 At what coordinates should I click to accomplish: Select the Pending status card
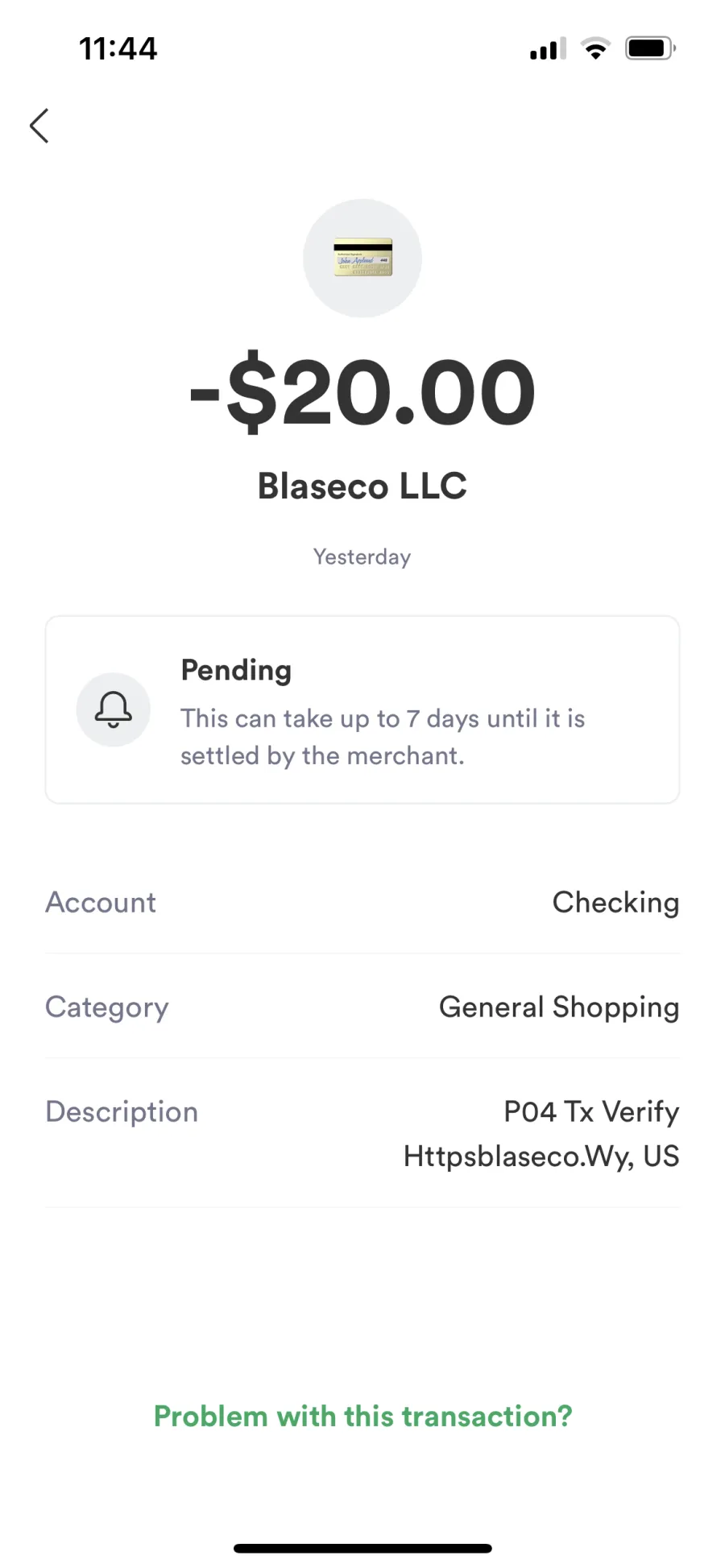362,710
